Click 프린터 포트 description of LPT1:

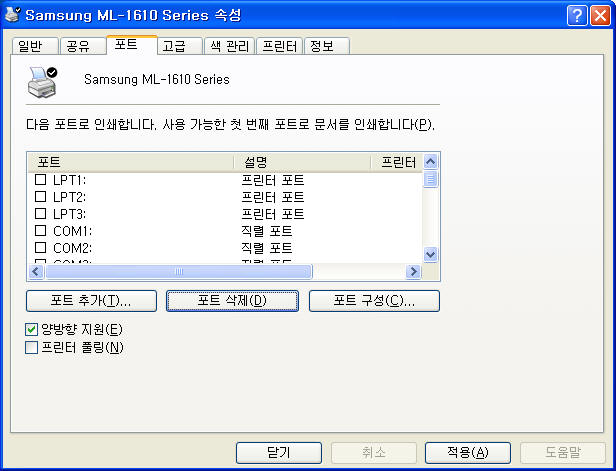[273, 180]
